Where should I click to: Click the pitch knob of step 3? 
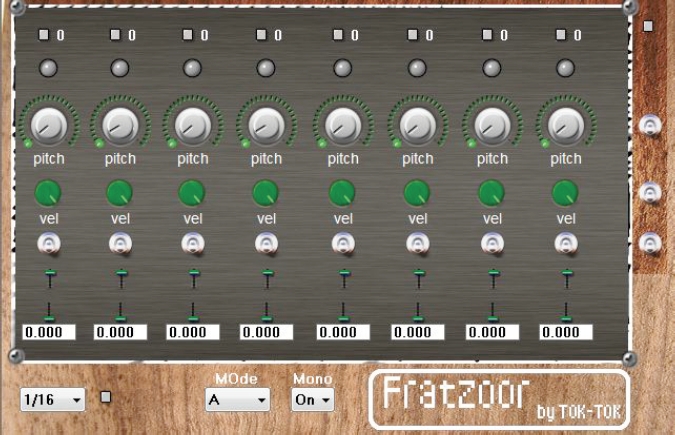point(192,125)
